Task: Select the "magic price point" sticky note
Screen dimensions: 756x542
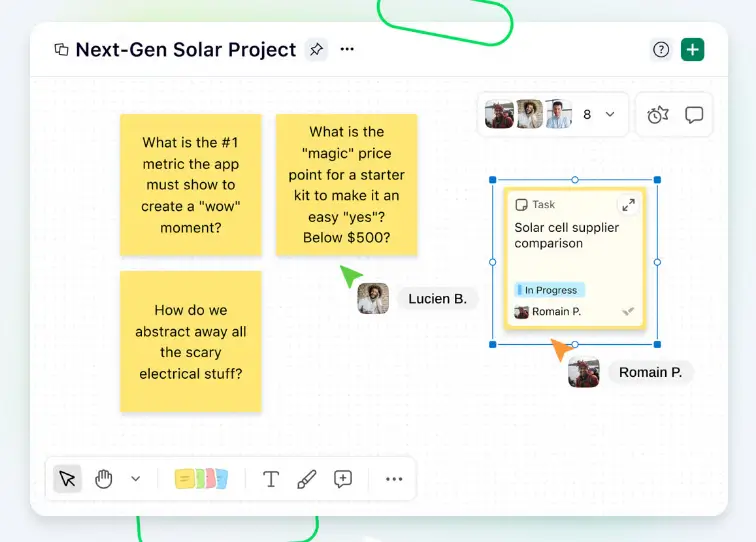Action: click(x=347, y=185)
